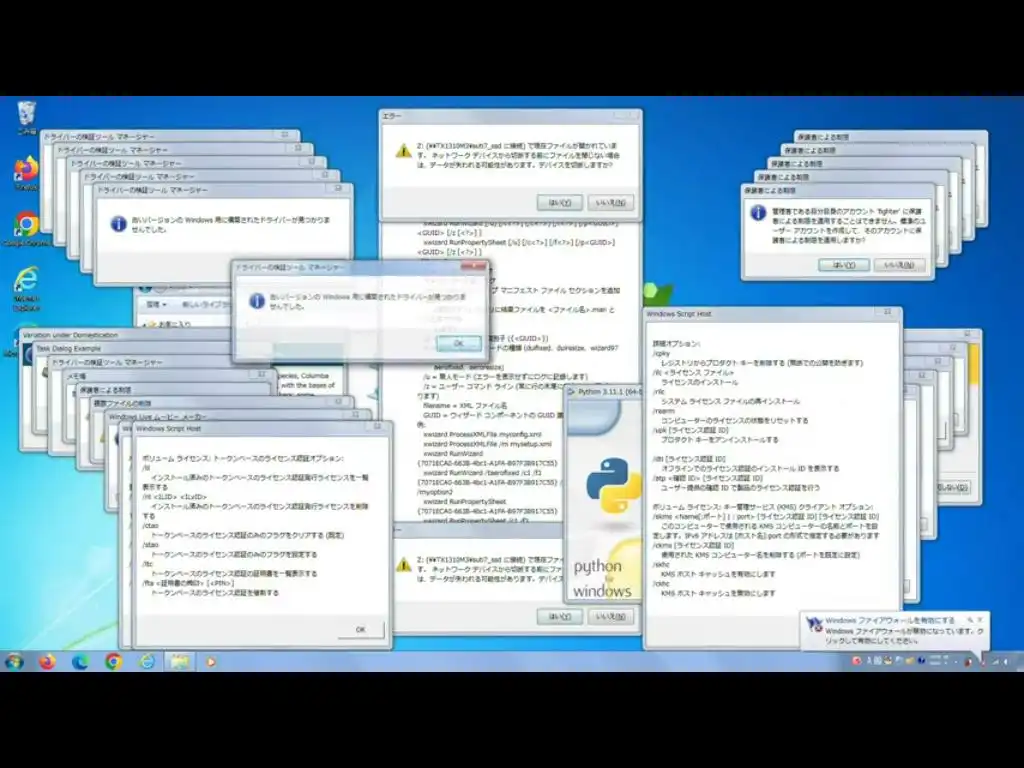Click the Variation under Domestication window title
Viewport: 1024px width, 768px height.
click(70, 335)
